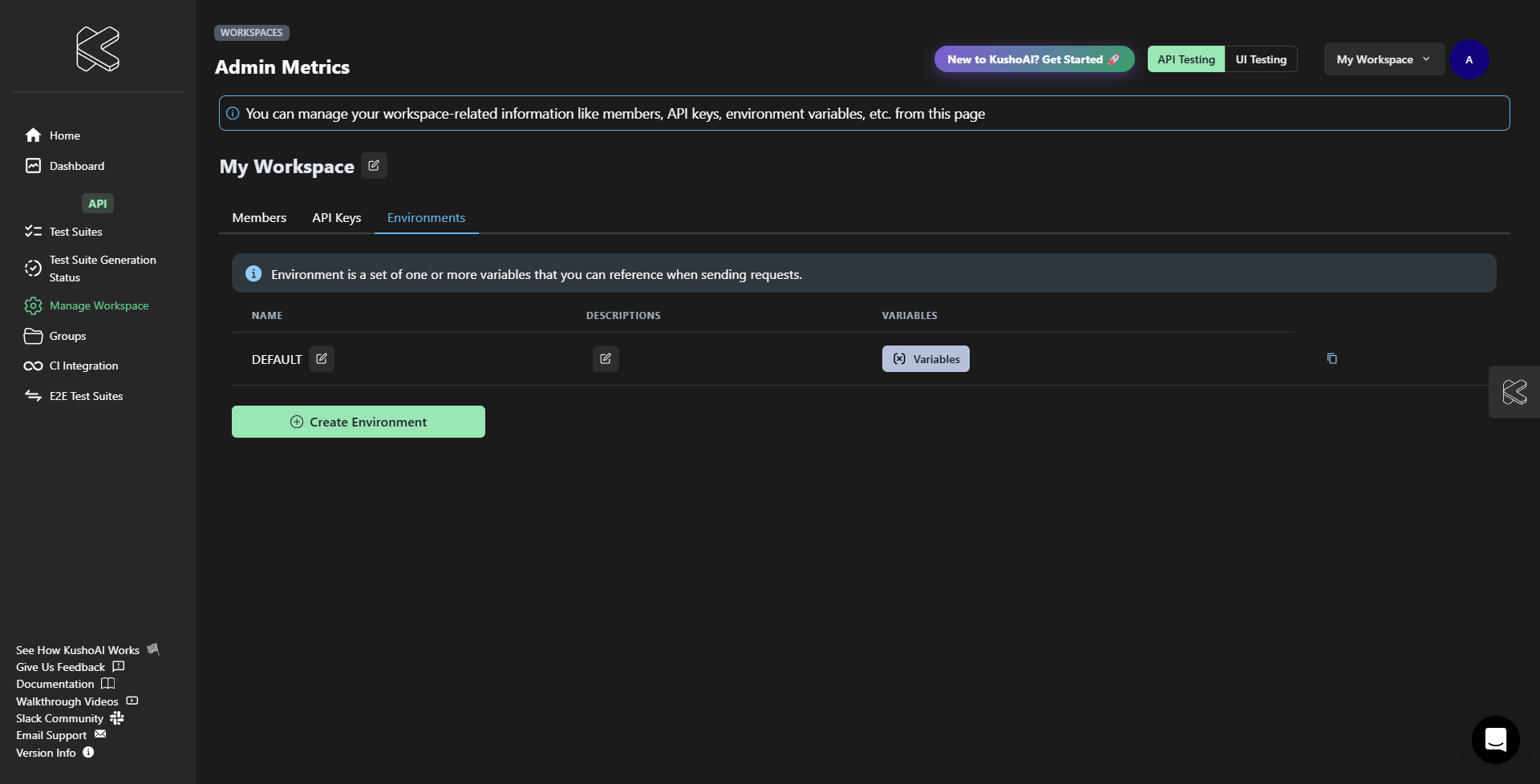This screenshot has height=784, width=1540.
Task: Switch to UI Testing mode
Action: (x=1260, y=59)
